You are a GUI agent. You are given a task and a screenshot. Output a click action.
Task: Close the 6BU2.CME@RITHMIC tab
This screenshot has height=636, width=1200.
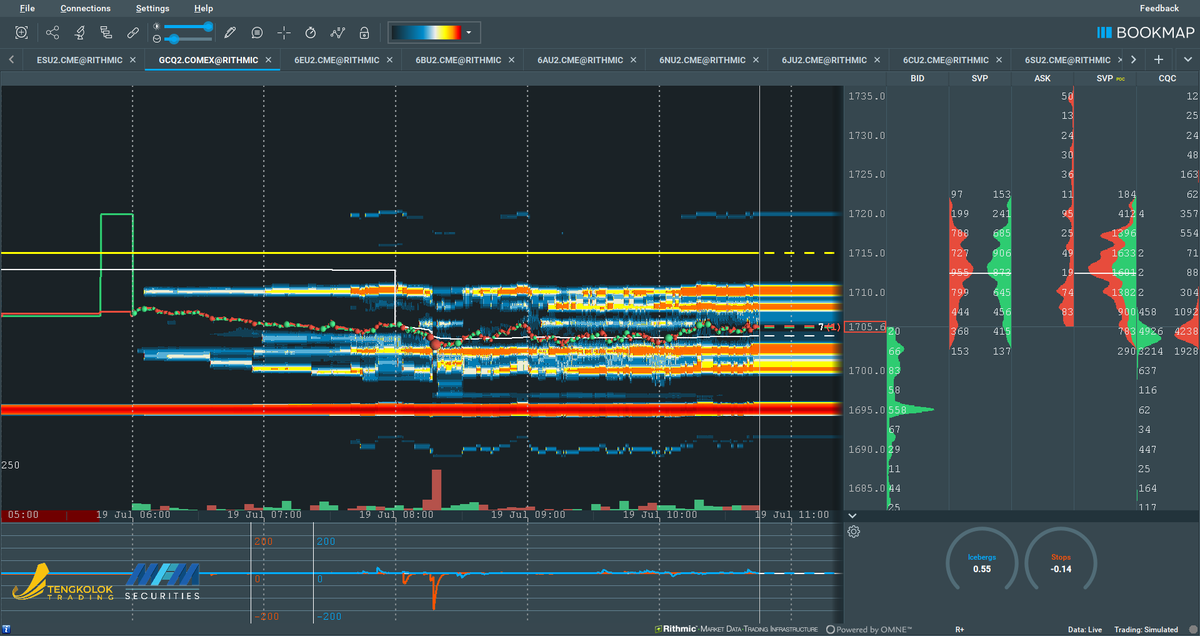(512, 60)
